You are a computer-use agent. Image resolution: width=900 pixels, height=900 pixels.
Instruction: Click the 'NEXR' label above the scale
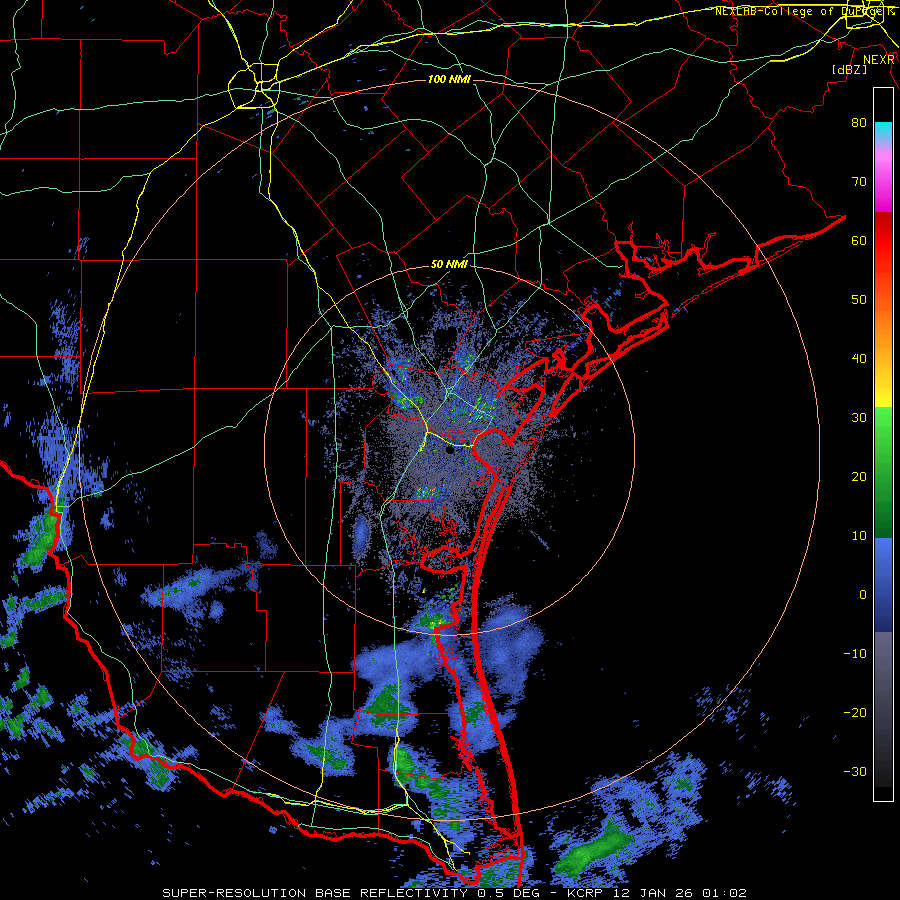click(878, 60)
